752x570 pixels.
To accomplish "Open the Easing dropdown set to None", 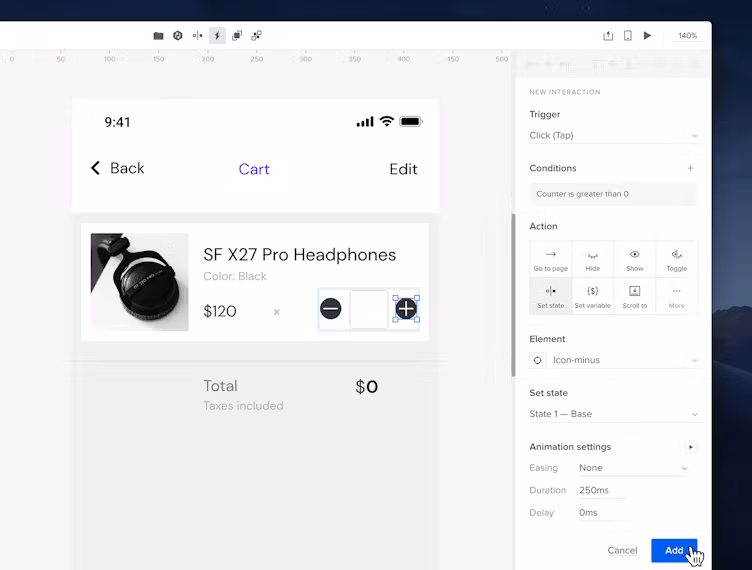I will click(x=634, y=468).
